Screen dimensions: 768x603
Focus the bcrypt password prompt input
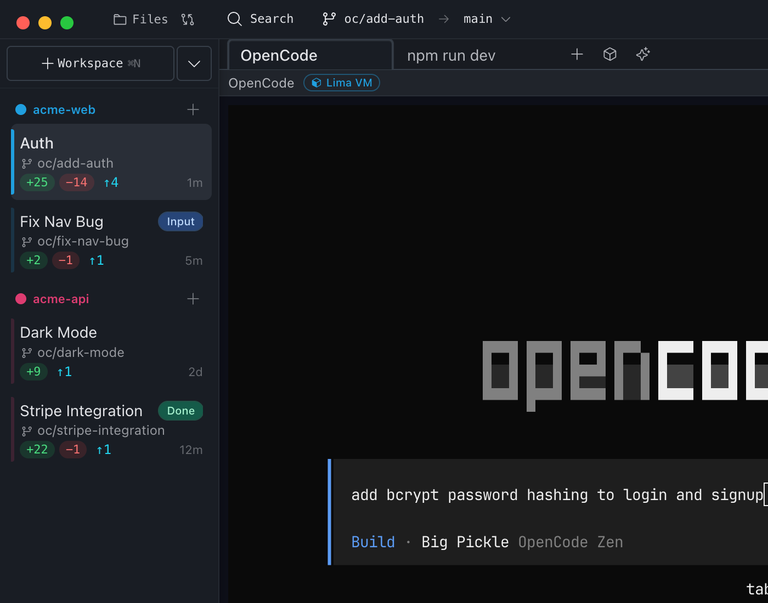coord(557,495)
